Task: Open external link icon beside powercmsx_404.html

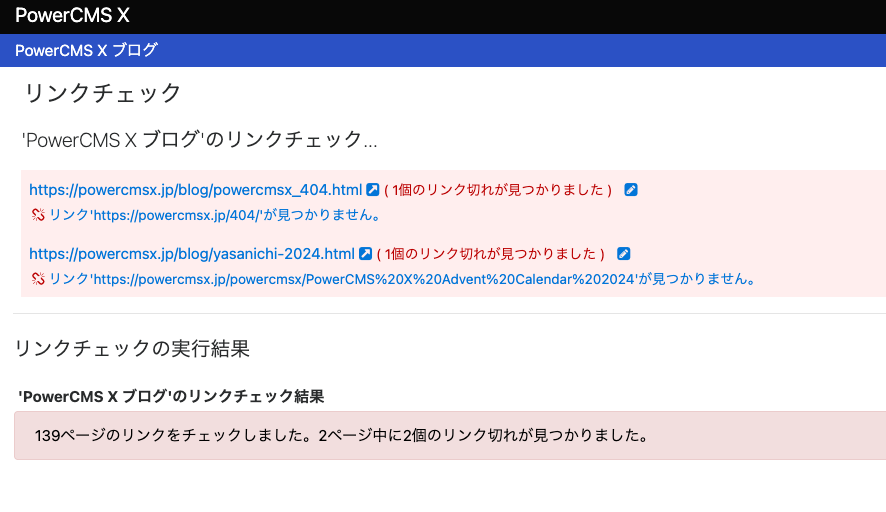Action: click(x=372, y=190)
